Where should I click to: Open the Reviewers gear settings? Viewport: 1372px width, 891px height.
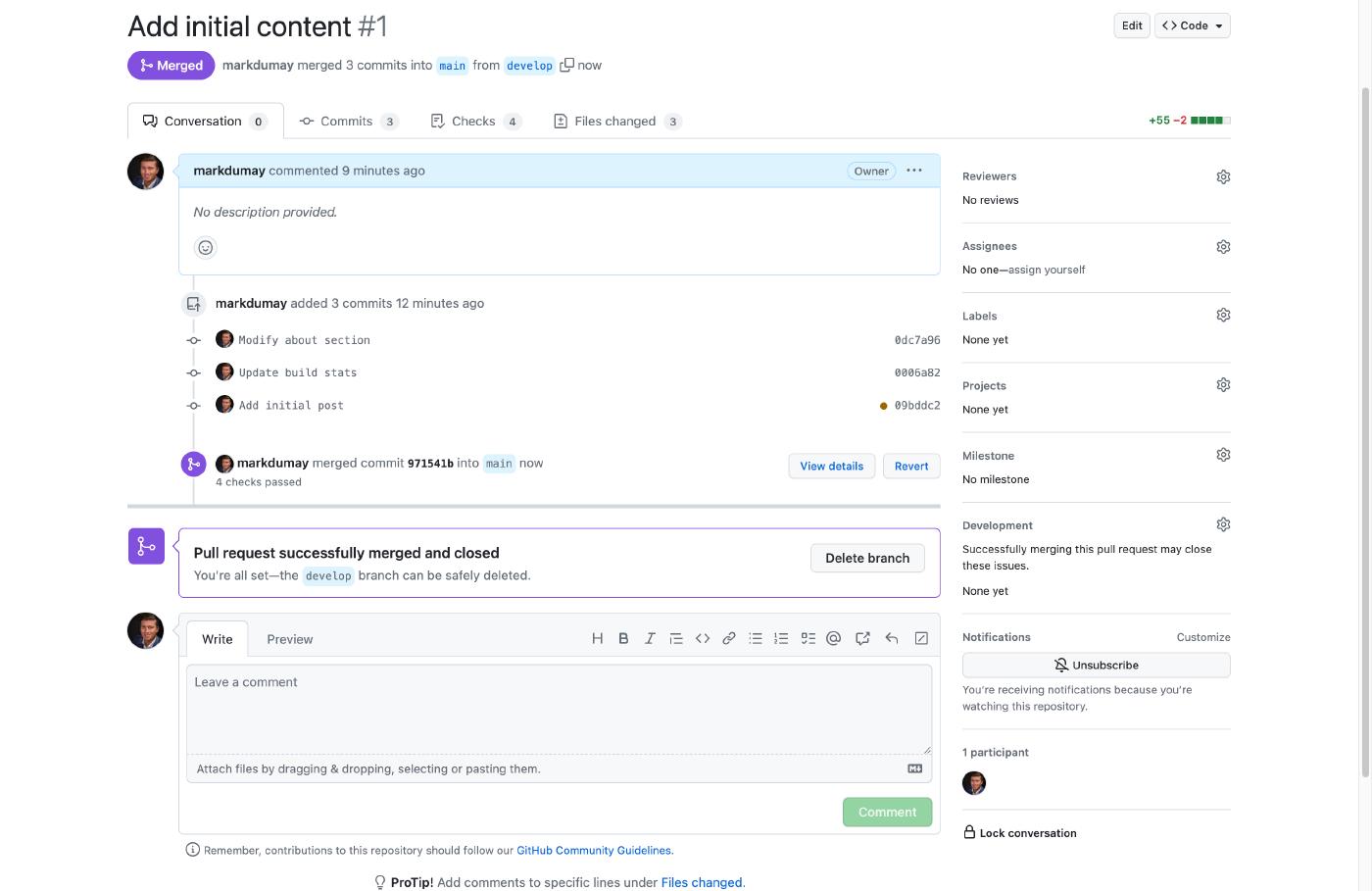click(x=1223, y=177)
